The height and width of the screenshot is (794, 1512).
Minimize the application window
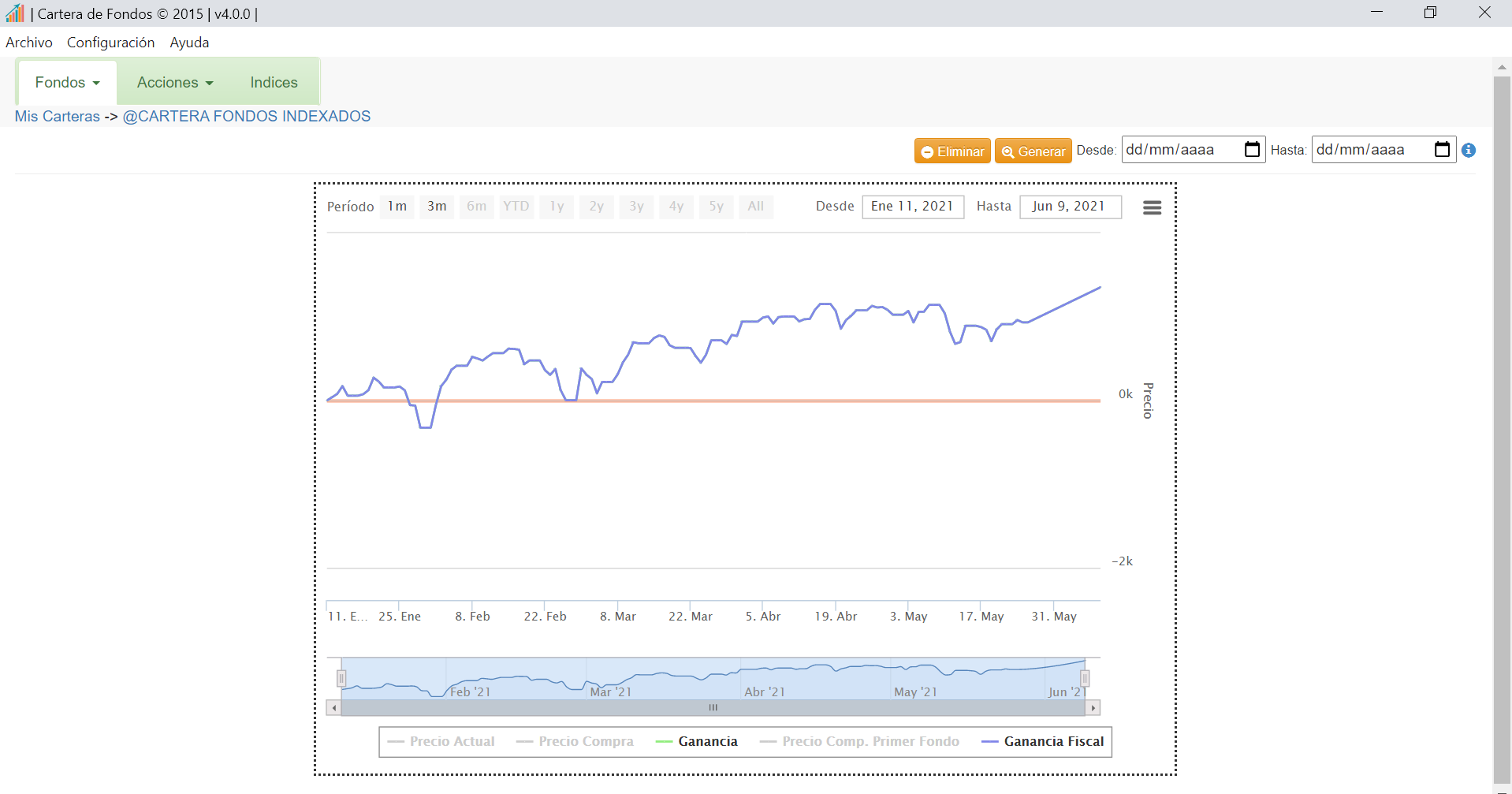point(1377,13)
